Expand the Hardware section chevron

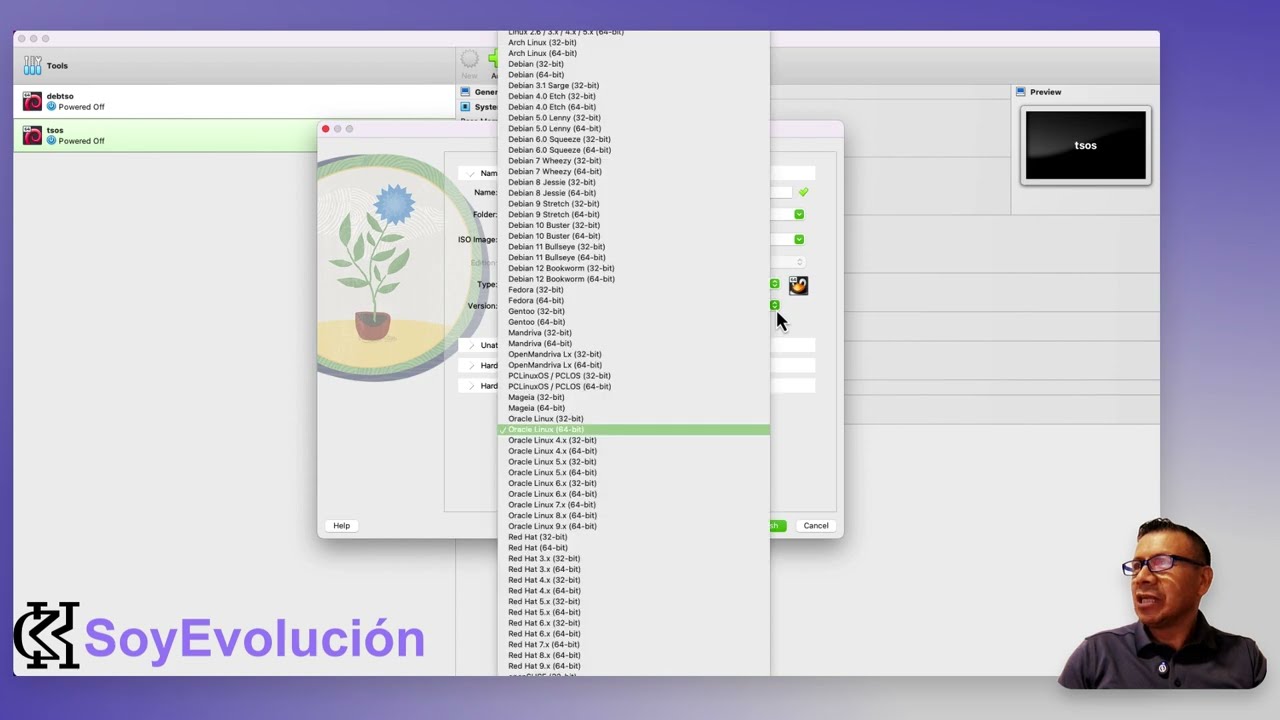point(472,365)
